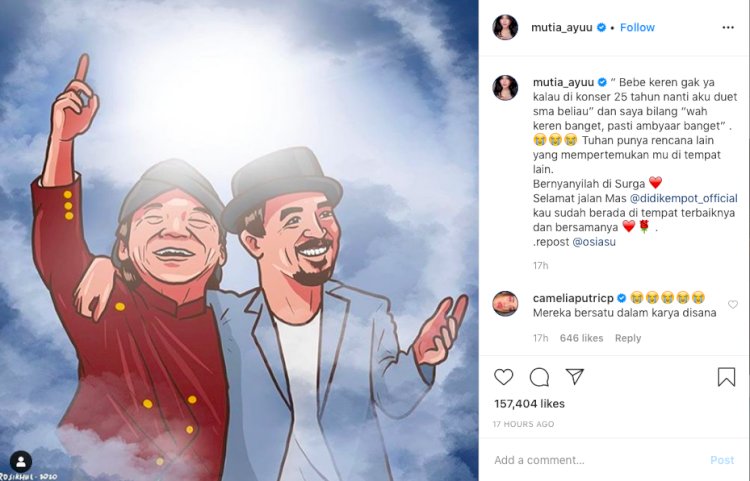Show tagged people icon on photo
750x481 pixels.
tap(21, 461)
